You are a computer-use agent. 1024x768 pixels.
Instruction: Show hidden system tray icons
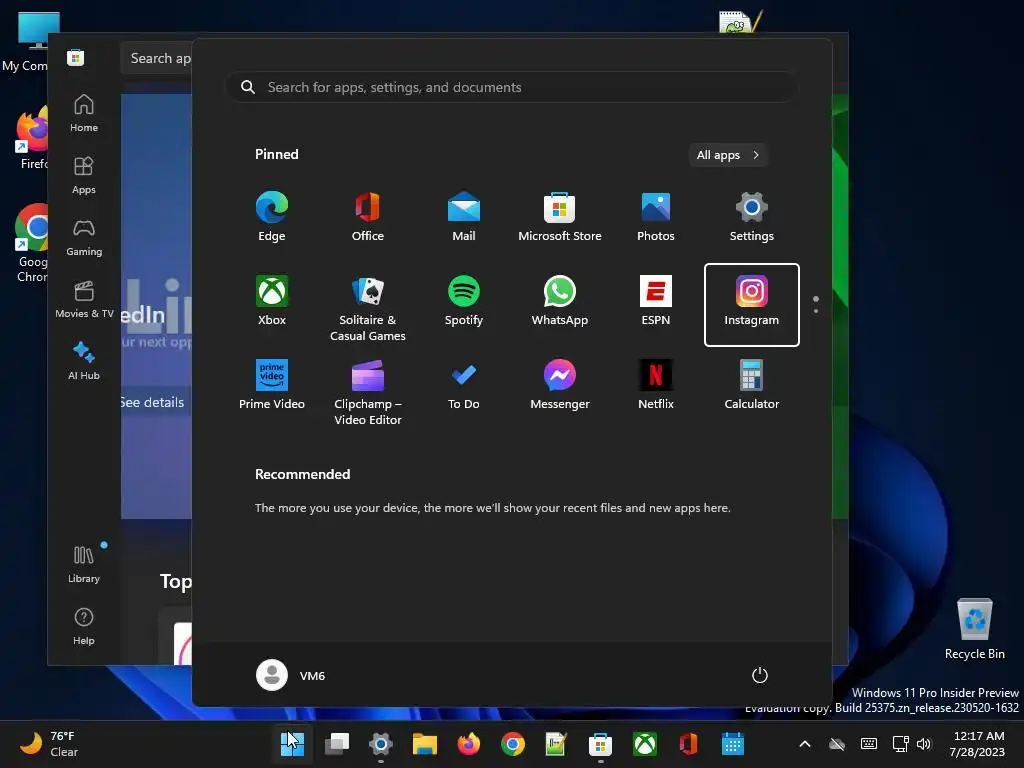tap(805, 744)
